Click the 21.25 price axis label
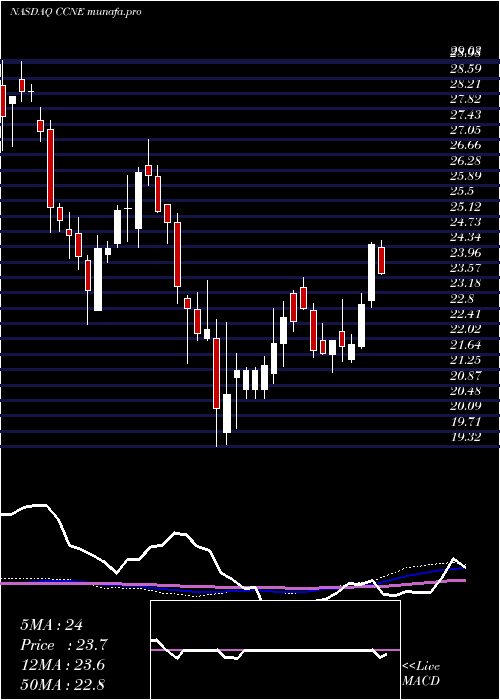Screen dimensions: 500x700 [466, 360]
